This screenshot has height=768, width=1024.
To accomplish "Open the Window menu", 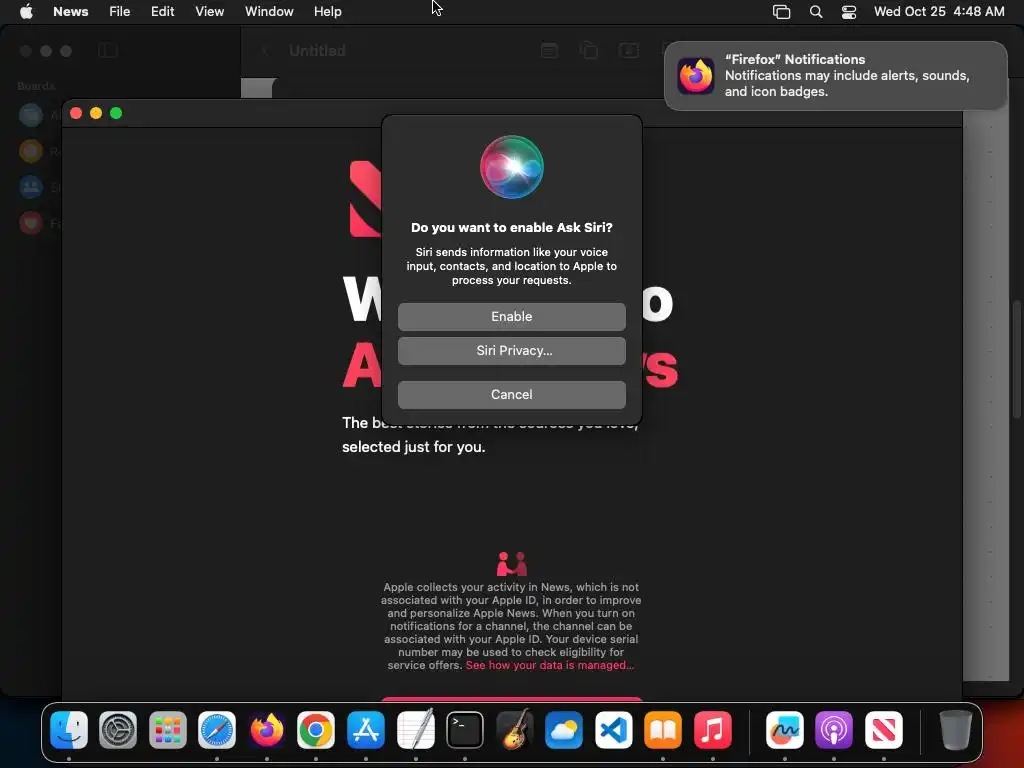I will coord(269,11).
